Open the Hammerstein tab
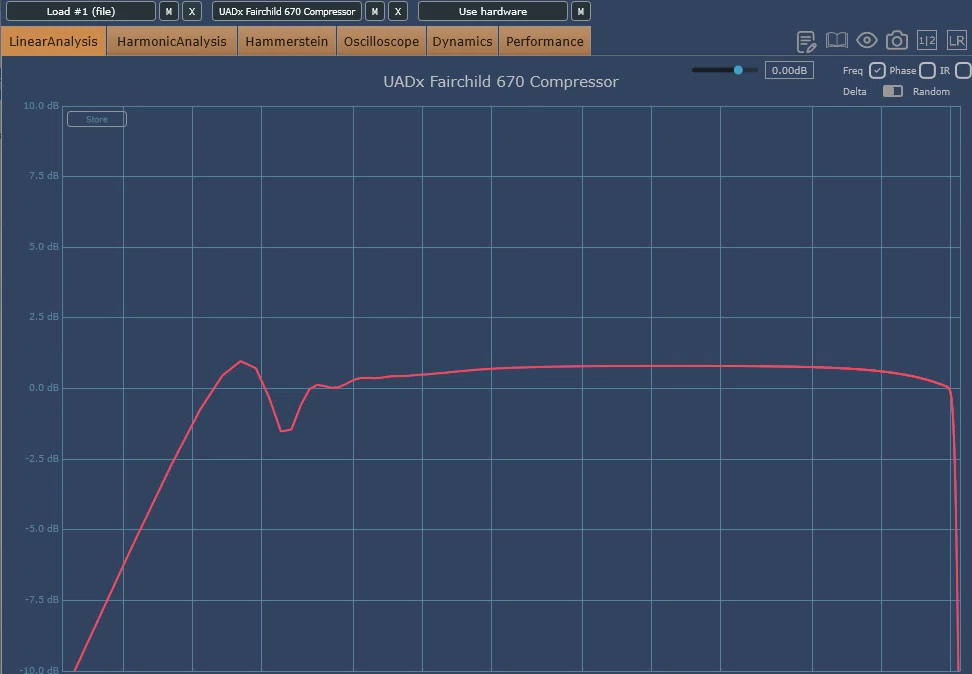This screenshot has width=972, height=674. (286, 42)
